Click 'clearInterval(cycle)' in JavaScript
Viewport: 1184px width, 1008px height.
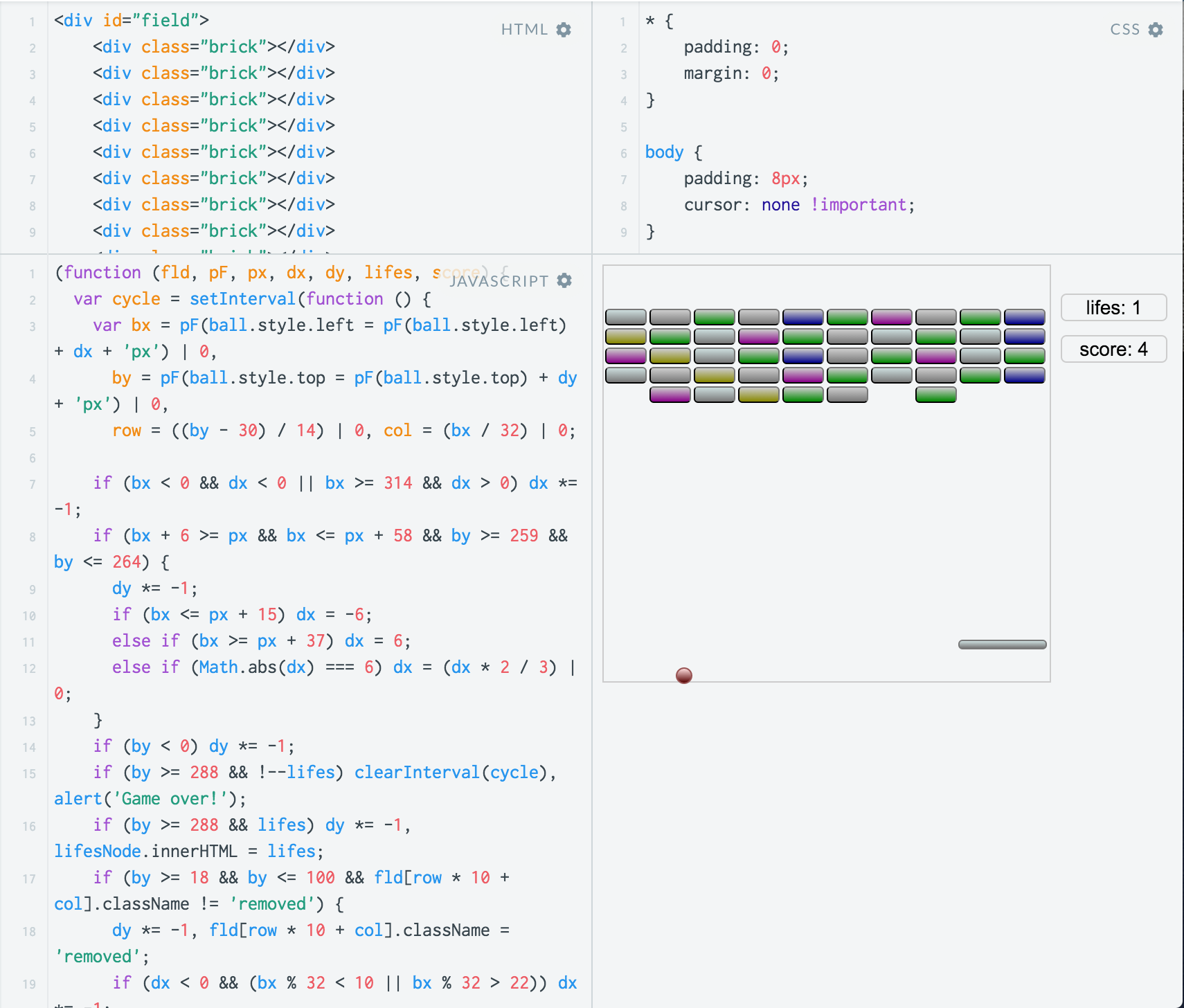[x=451, y=773]
